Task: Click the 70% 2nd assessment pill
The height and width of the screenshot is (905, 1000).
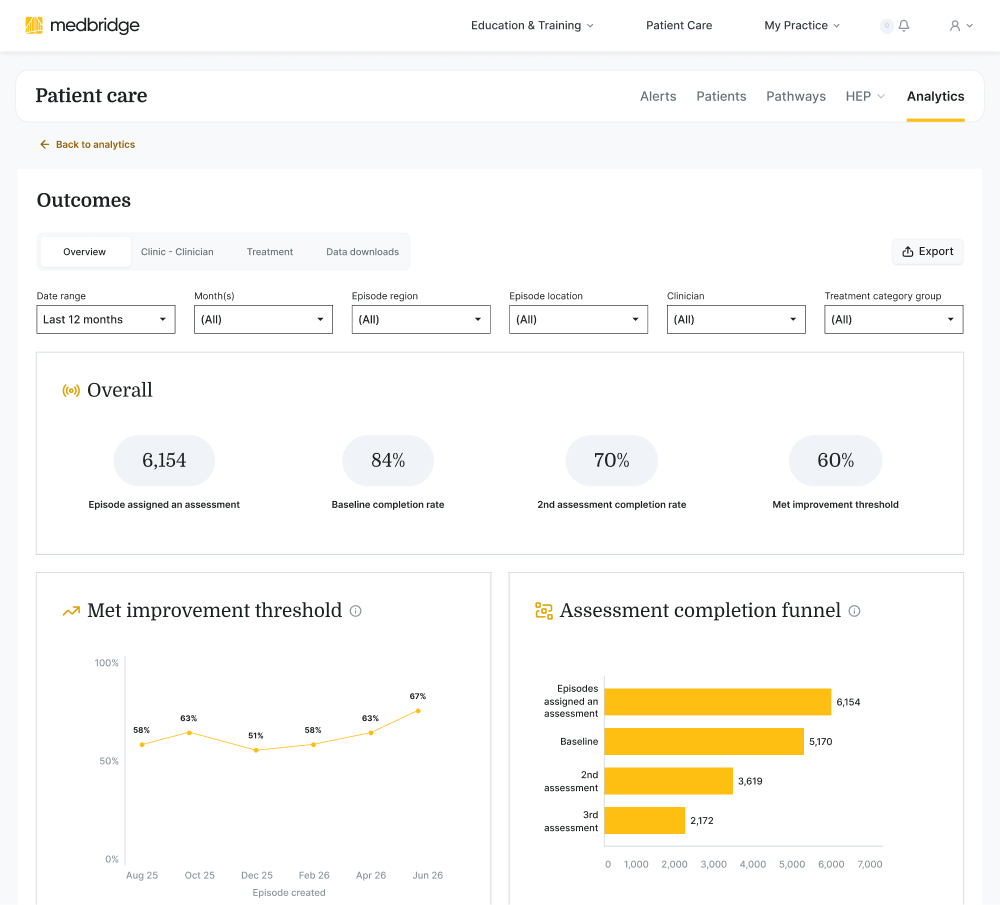Action: [612, 460]
